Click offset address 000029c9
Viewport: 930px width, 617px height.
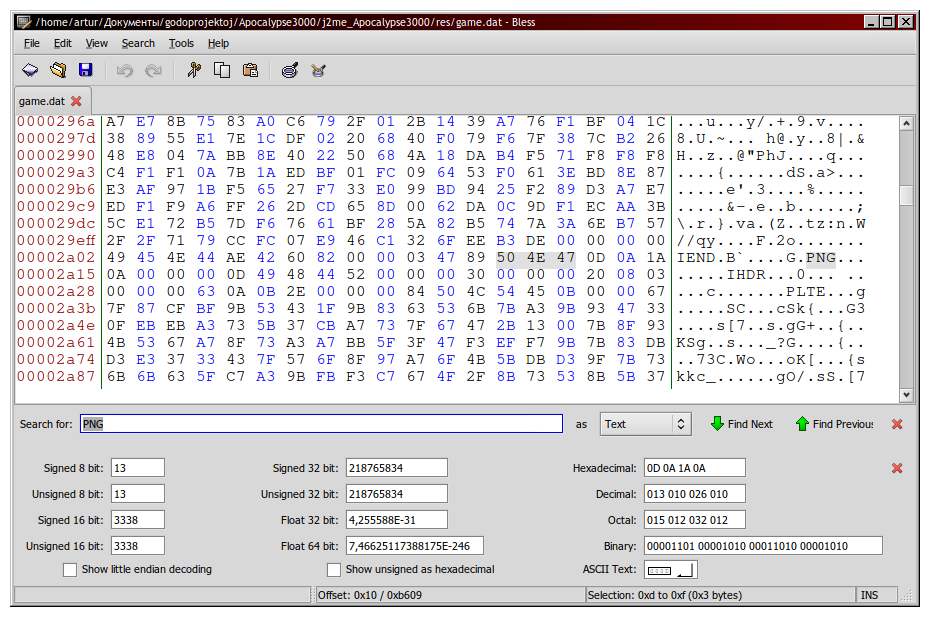point(56,206)
